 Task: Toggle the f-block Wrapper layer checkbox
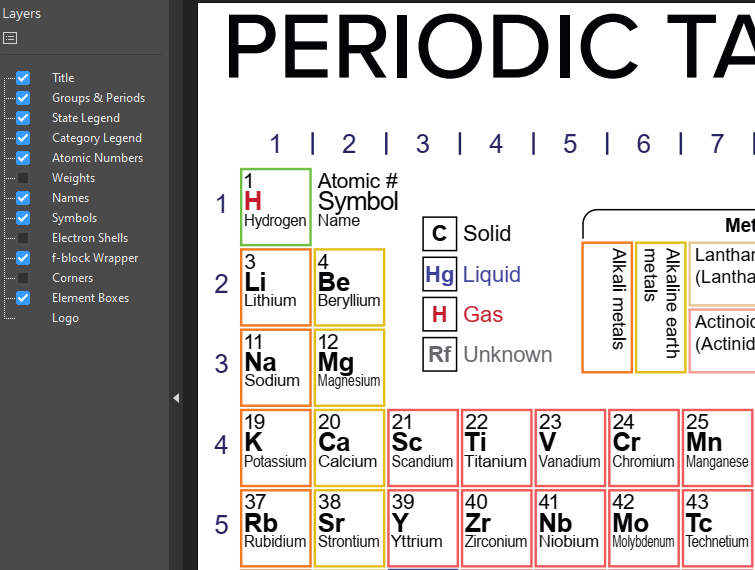pos(23,258)
